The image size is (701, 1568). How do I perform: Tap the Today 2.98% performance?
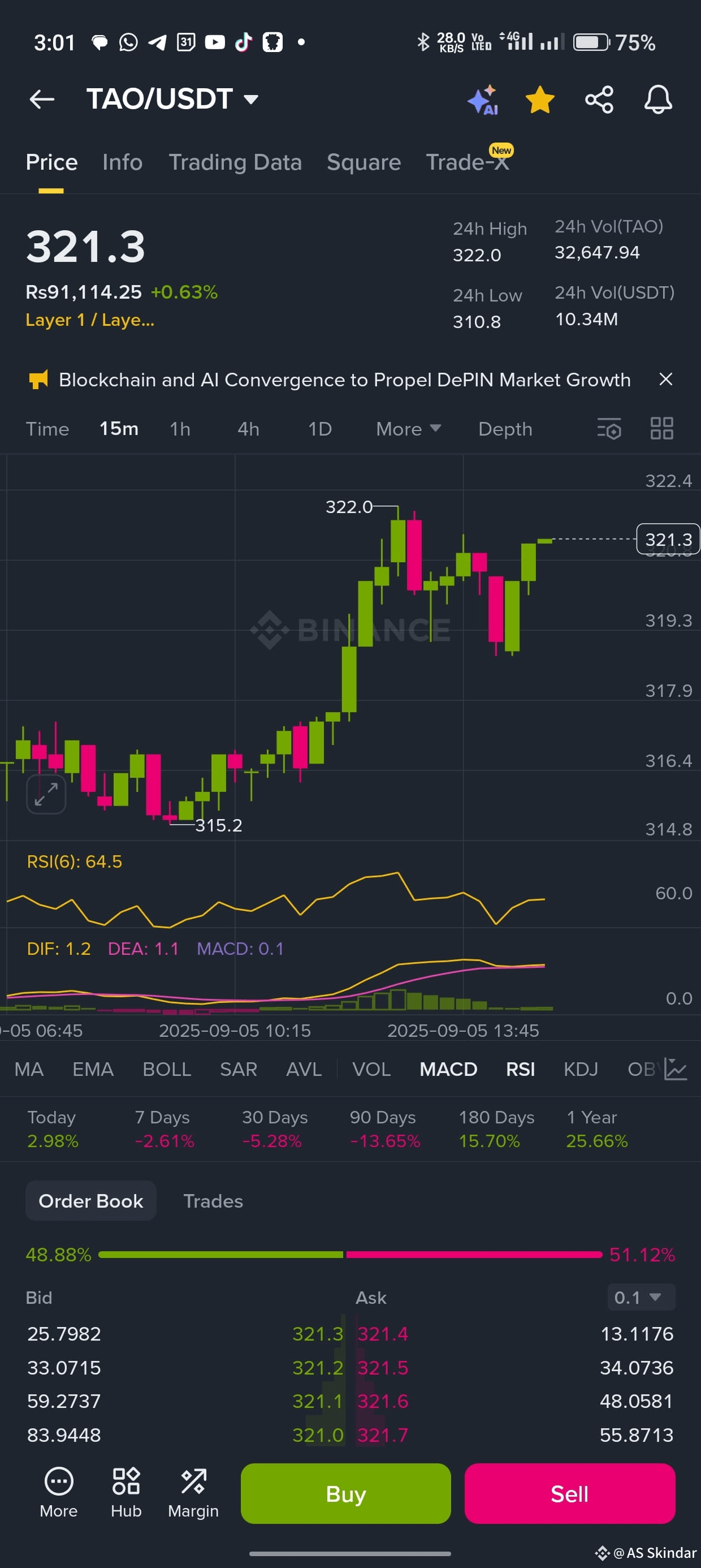[x=53, y=1129]
